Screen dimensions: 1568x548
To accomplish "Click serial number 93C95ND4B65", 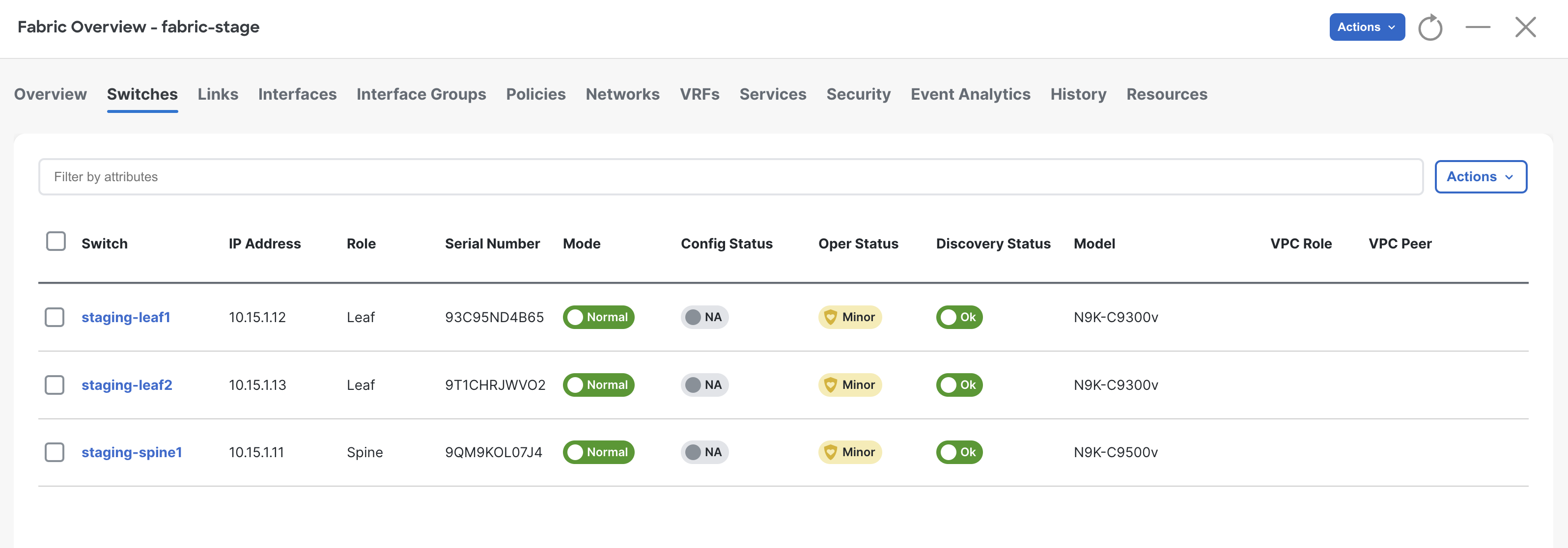I will tap(494, 318).
